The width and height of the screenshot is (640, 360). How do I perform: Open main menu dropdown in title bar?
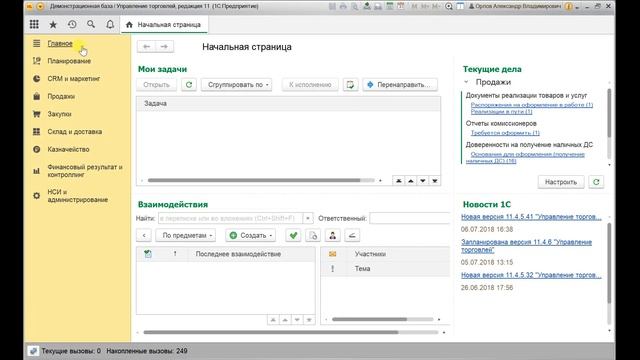click(x=40, y=6)
